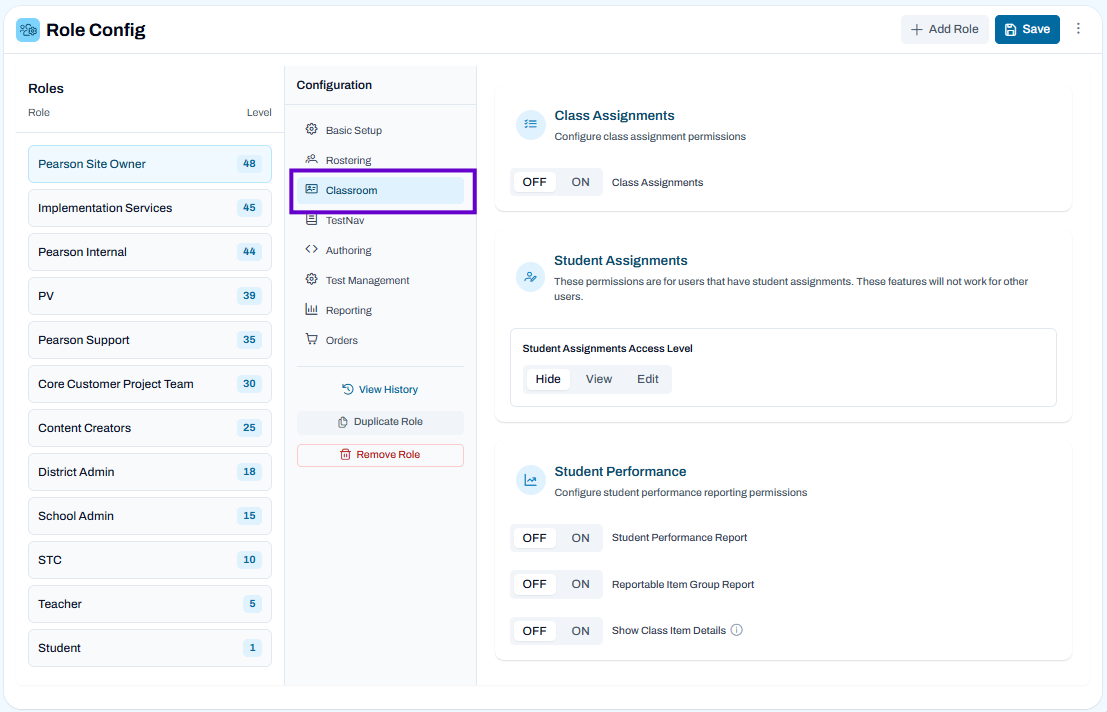Click the Student Performance section heading
1107x712 pixels.
point(620,471)
